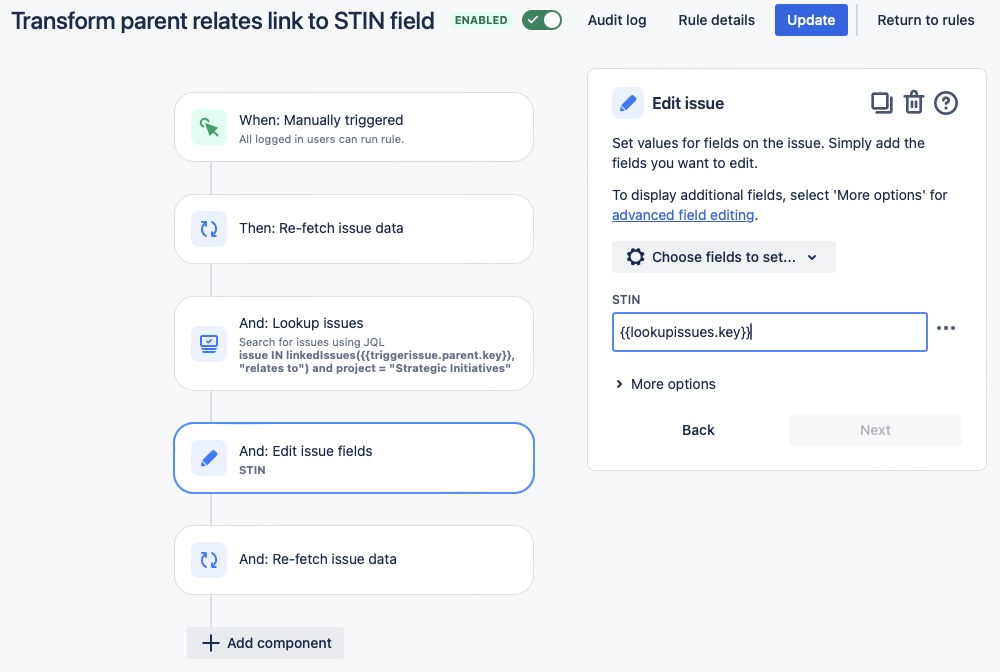Toggle the rule enabled switch off
The image size is (1000, 672).
[x=541, y=20]
